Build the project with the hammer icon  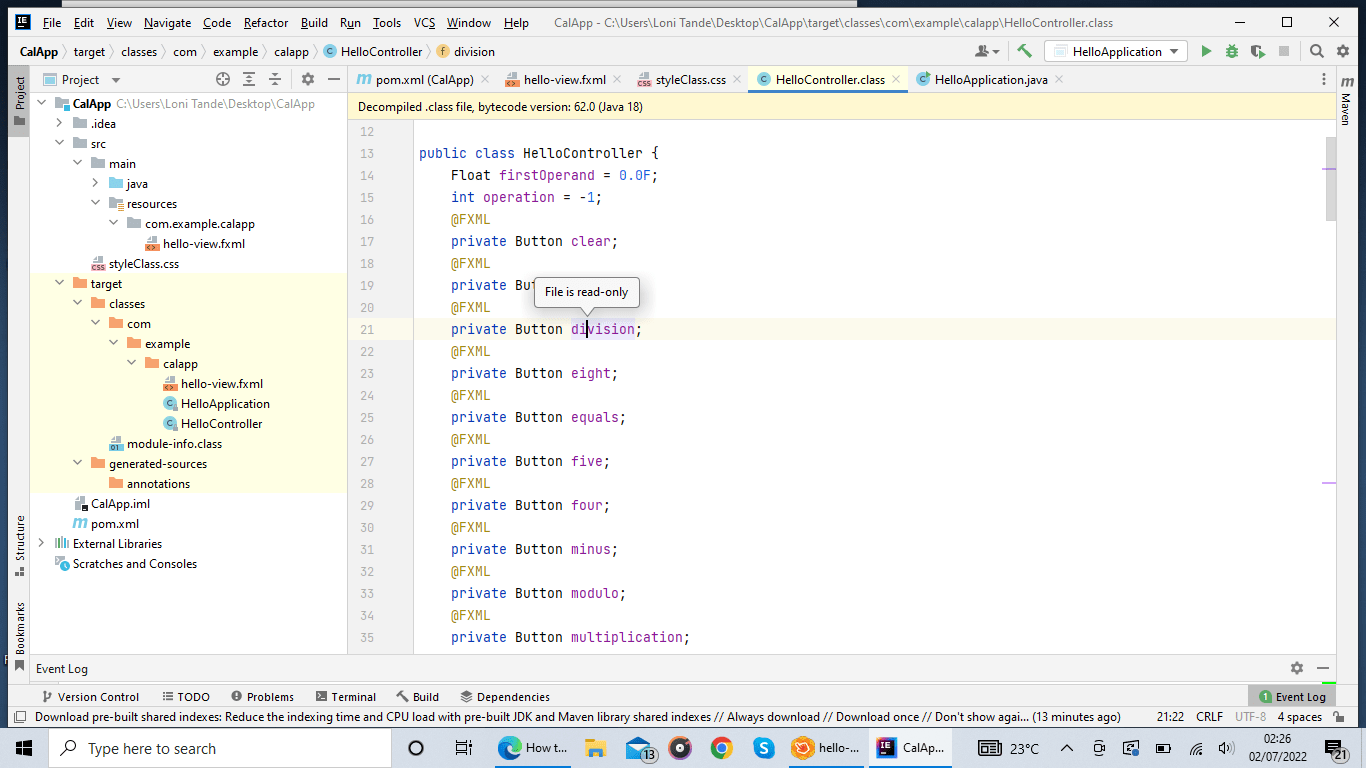pyautogui.click(x=1022, y=51)
